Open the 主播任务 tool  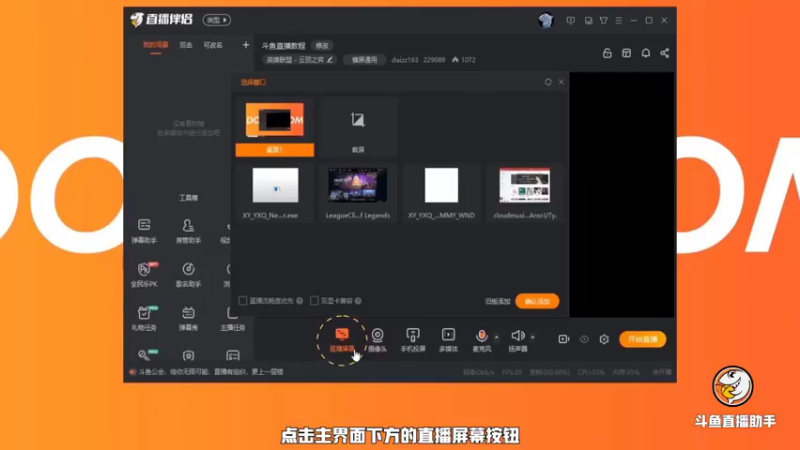point(233,318)
